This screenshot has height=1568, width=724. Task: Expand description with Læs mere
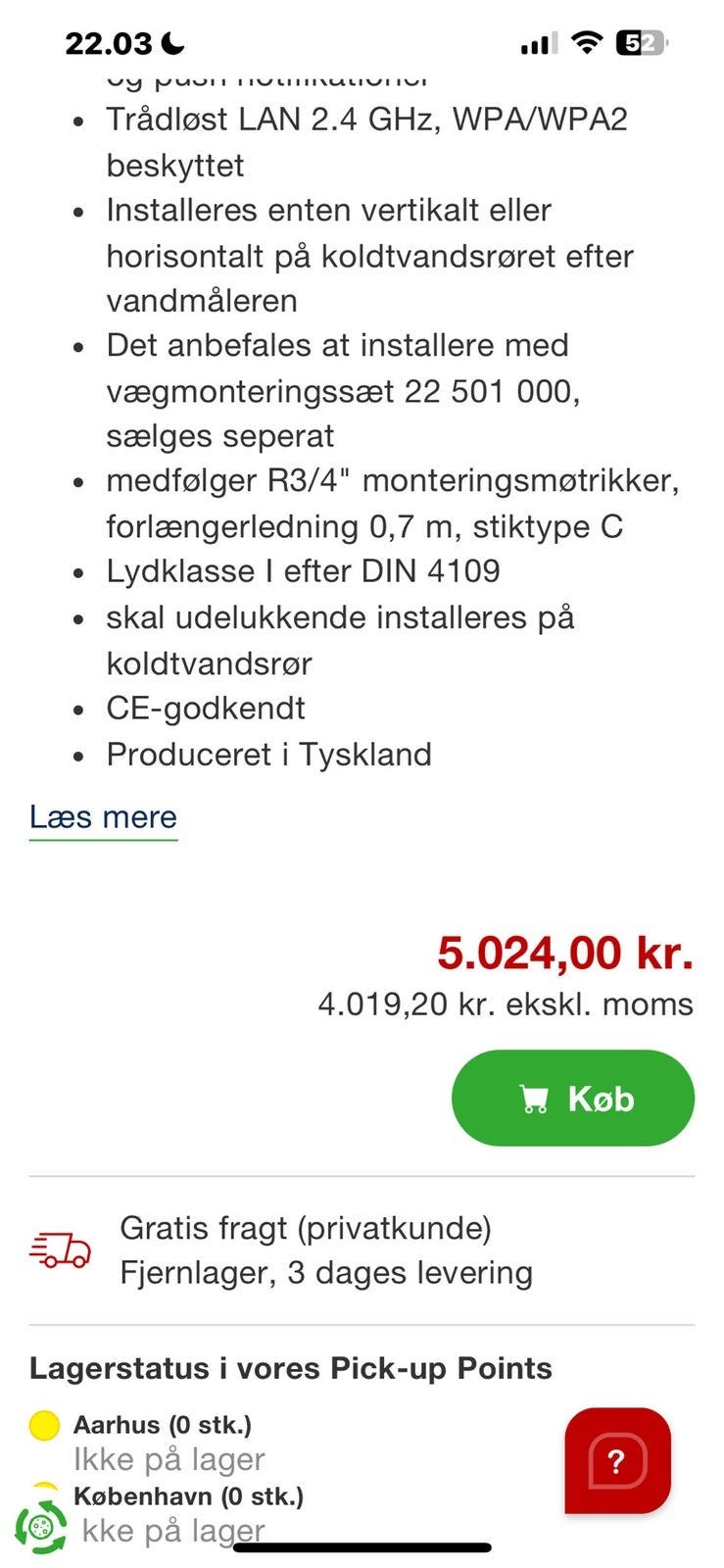[103, 816]
